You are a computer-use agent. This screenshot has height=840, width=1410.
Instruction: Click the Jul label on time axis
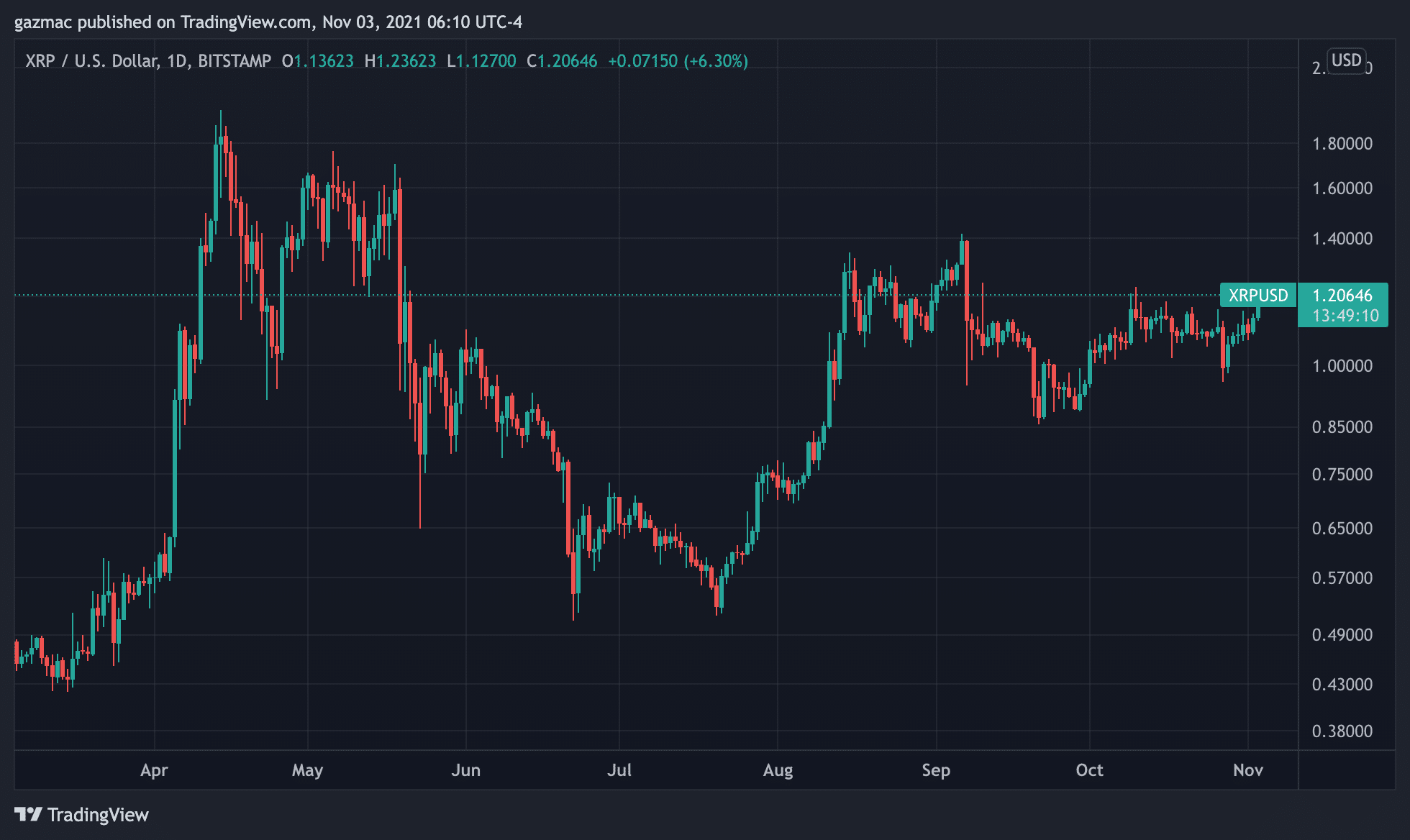click(x=619, y=770)
